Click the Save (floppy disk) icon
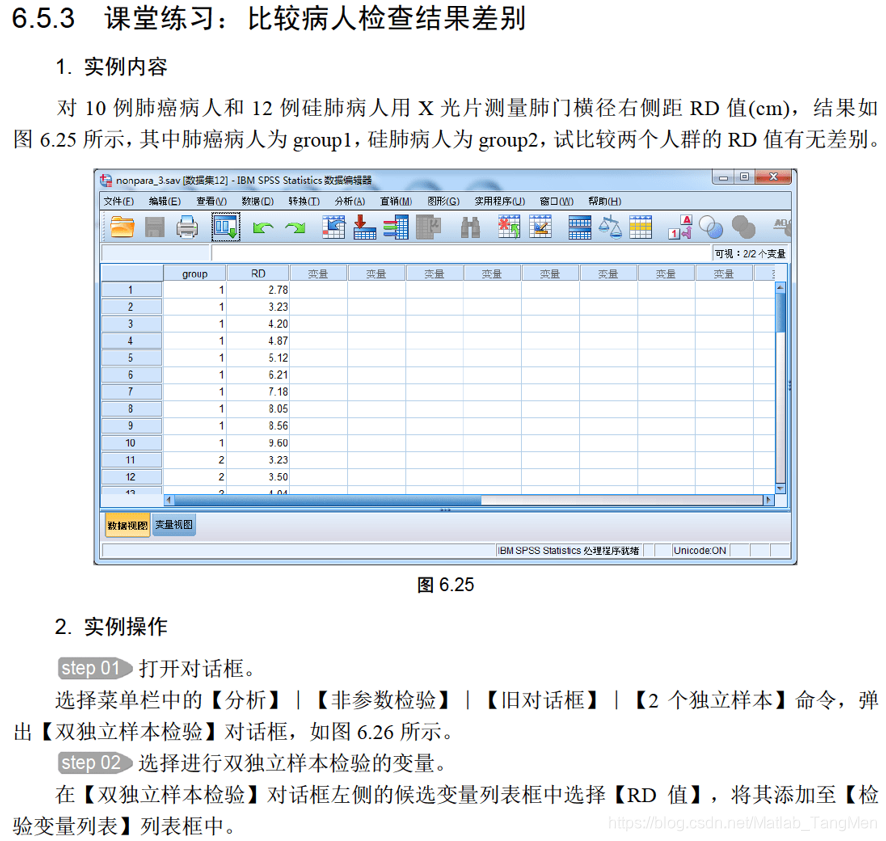Screen dimensions: 886x841 click(x=155, y=227)
